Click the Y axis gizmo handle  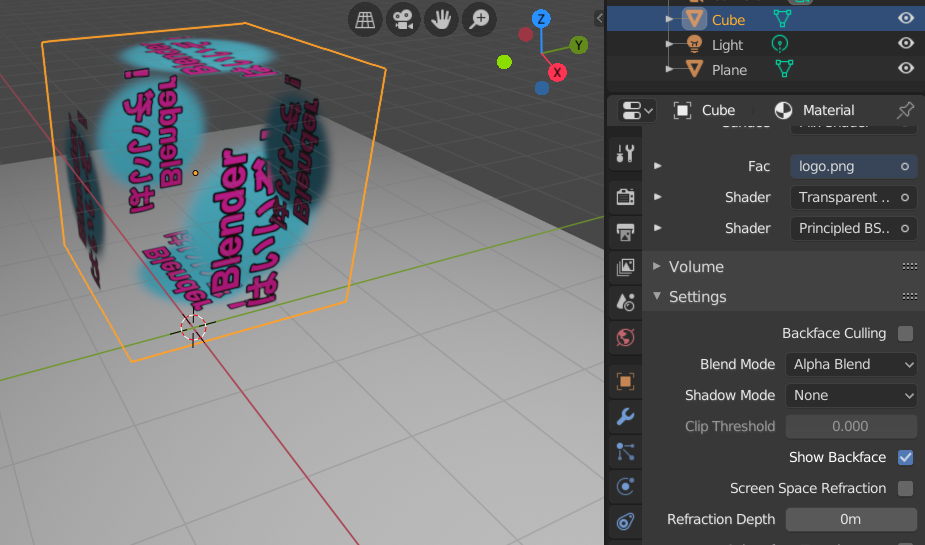click(x=579, y=45)
